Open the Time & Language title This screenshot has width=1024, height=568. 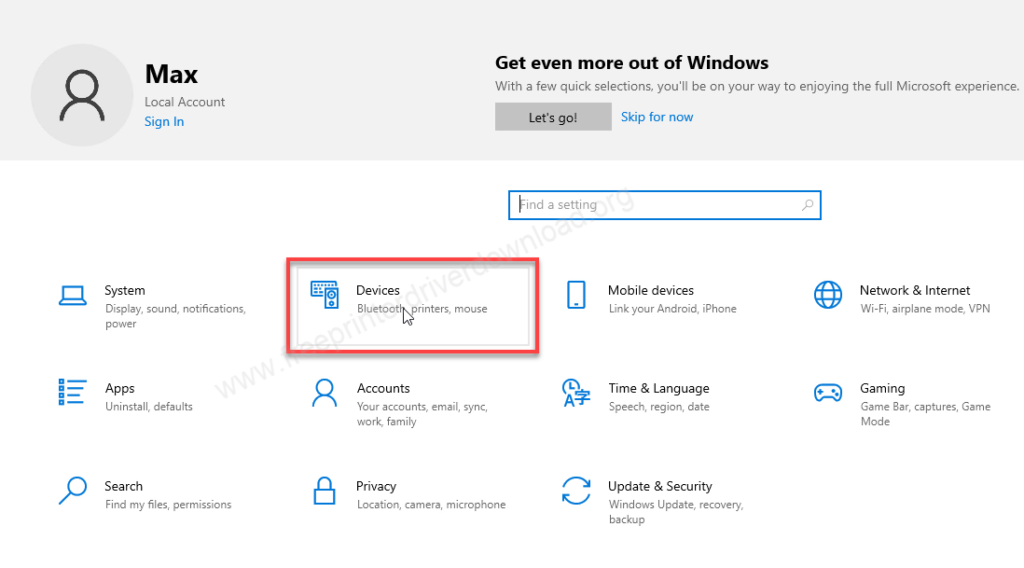click(x=658, y=388)
